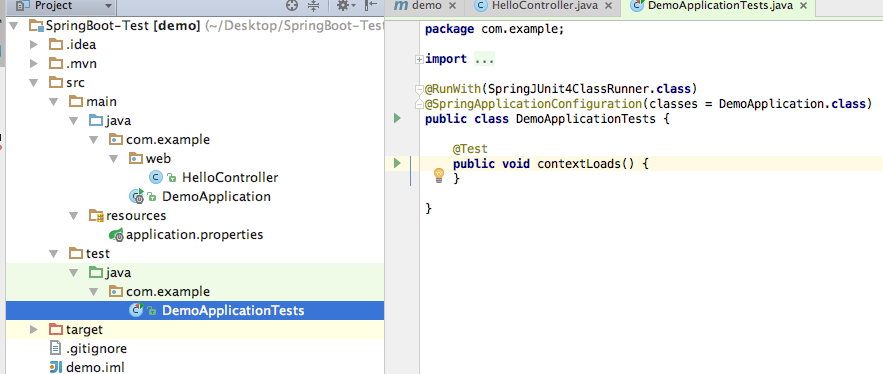Hide the Project tool window
Image resolution: width=883 pixels, height=374 pixels.
[x=371, y=6]
